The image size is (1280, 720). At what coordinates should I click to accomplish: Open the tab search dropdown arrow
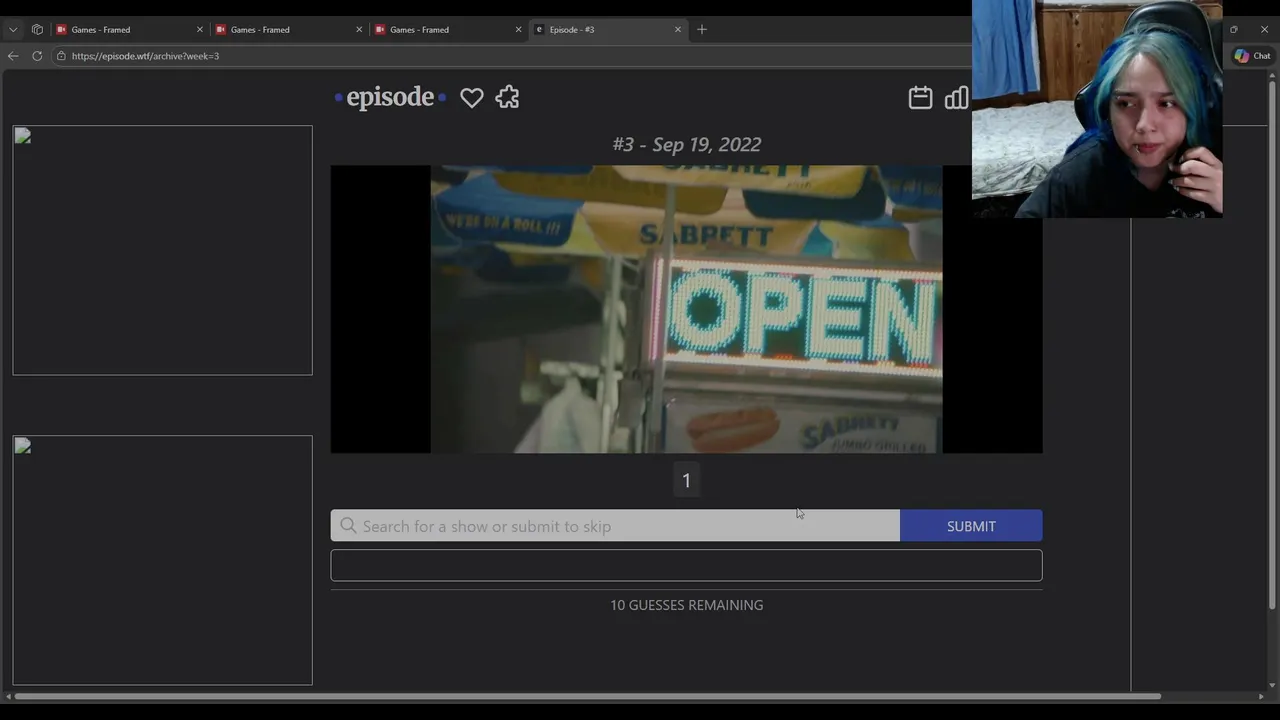click(13, 30)
